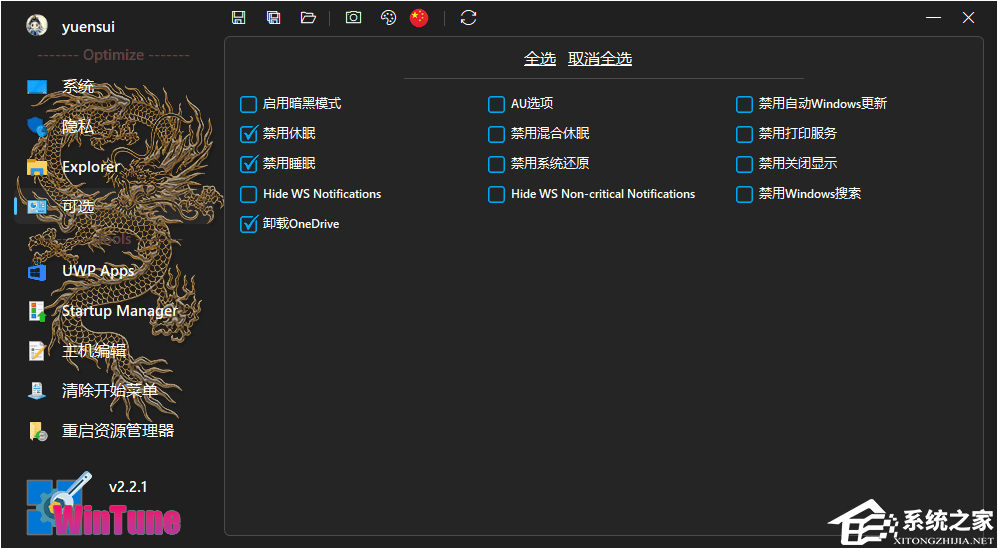This screenshot has width=998, height=549.
Task: Open 主机编辑 in the sidebar
Action: point(115,351)
